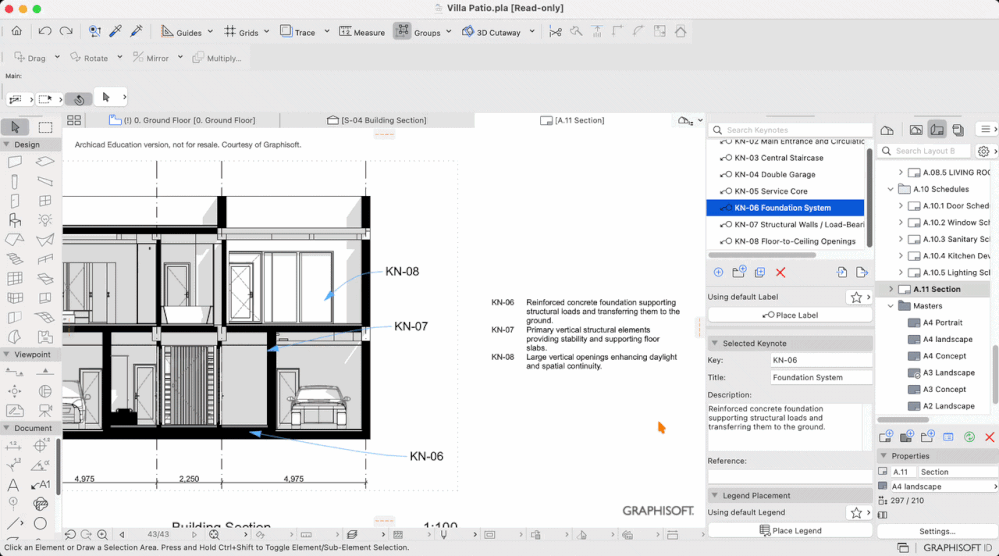The width and height of the screenshot is (999, 556).
Task: Select the Pick Up Parameters eyedropper
Action: coord(115,31)
